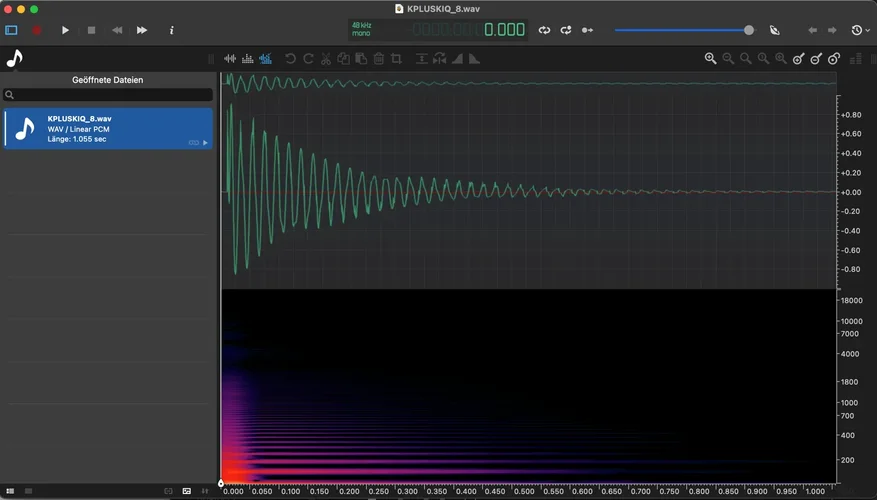Zoom in on the waveform

click(710, 59)
